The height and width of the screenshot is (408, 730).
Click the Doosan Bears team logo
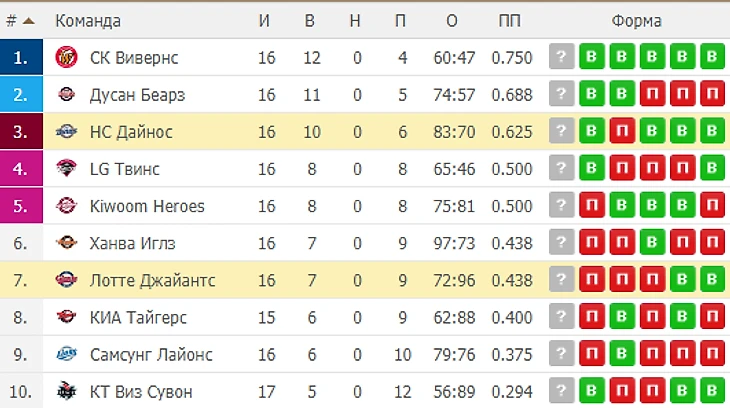tap(66, 95)
